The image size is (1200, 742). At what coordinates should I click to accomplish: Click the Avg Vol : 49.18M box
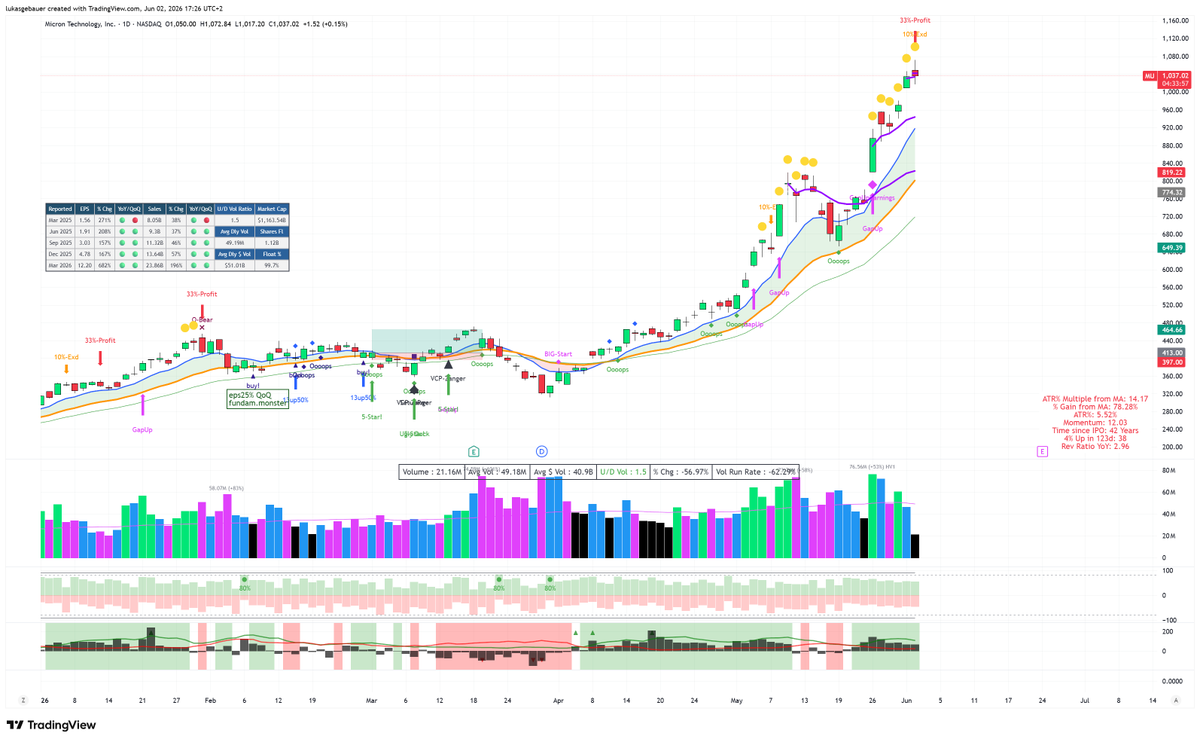click(x=497, y=471)
